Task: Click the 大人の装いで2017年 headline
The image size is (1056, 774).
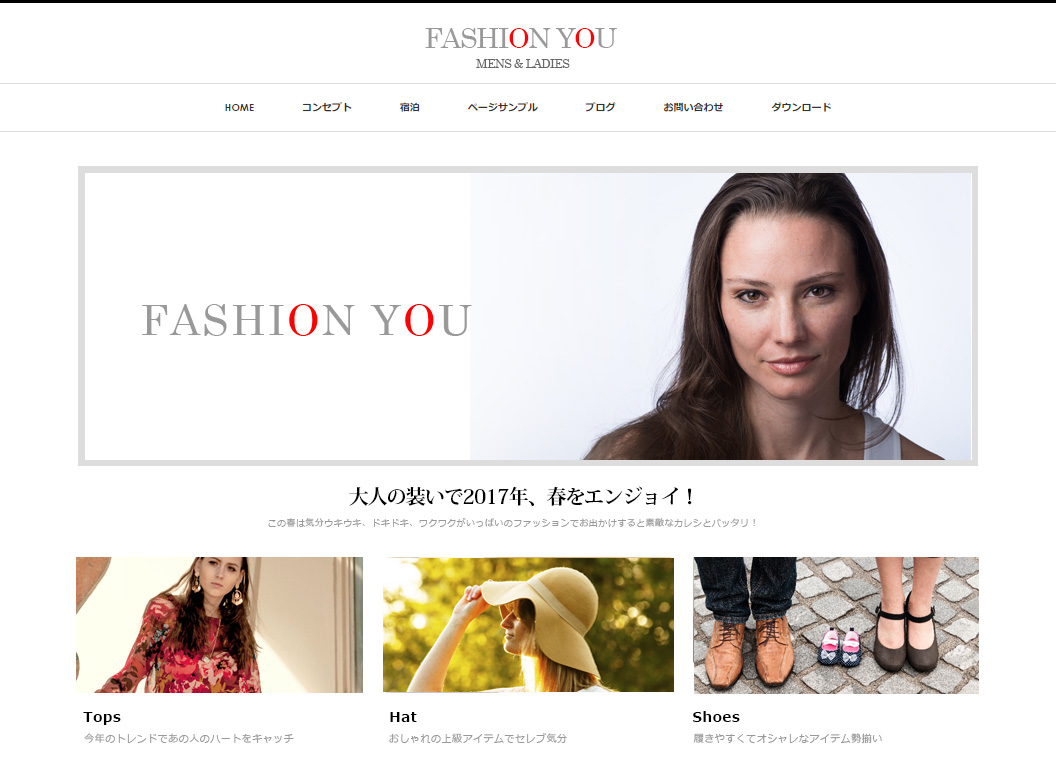Action: click(523, 496)
